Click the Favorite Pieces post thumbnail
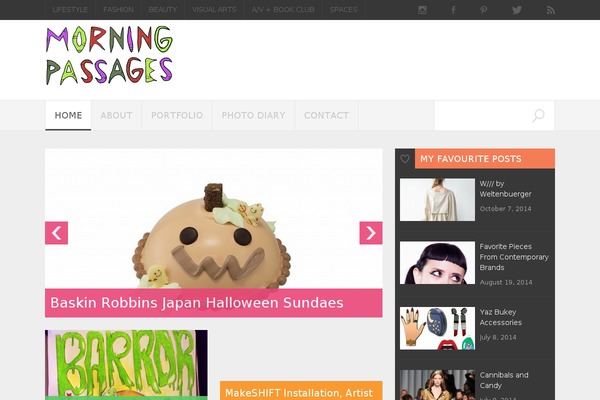The image size is (600, 400). point(437,263)
